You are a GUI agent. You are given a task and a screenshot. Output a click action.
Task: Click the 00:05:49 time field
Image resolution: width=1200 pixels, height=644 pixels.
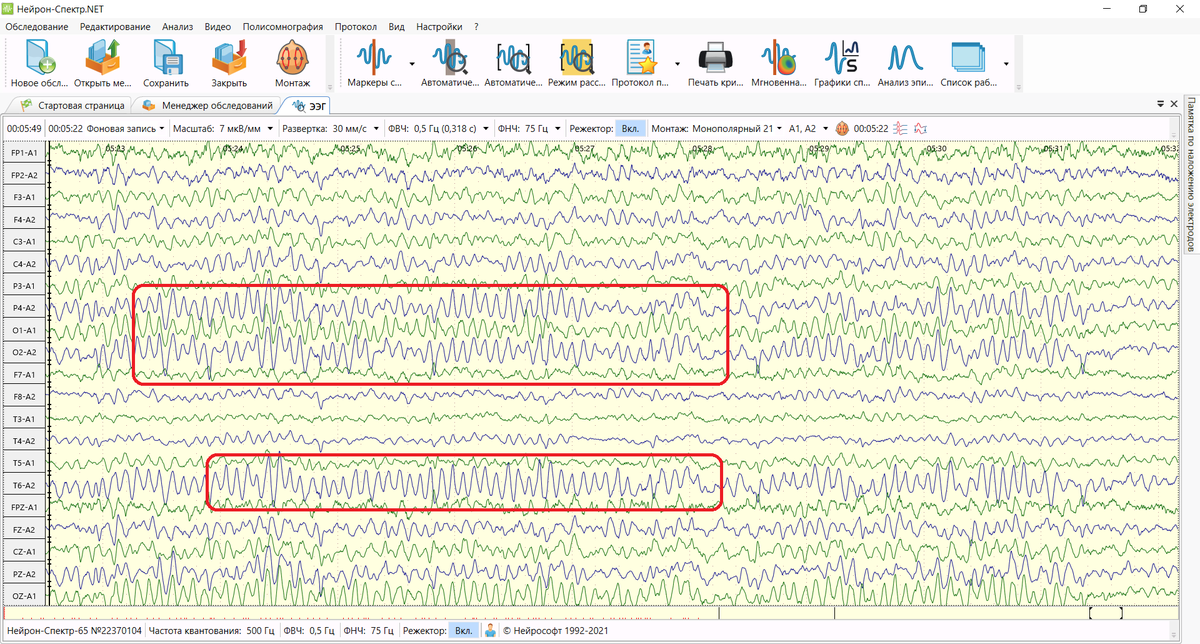(24, 128)
